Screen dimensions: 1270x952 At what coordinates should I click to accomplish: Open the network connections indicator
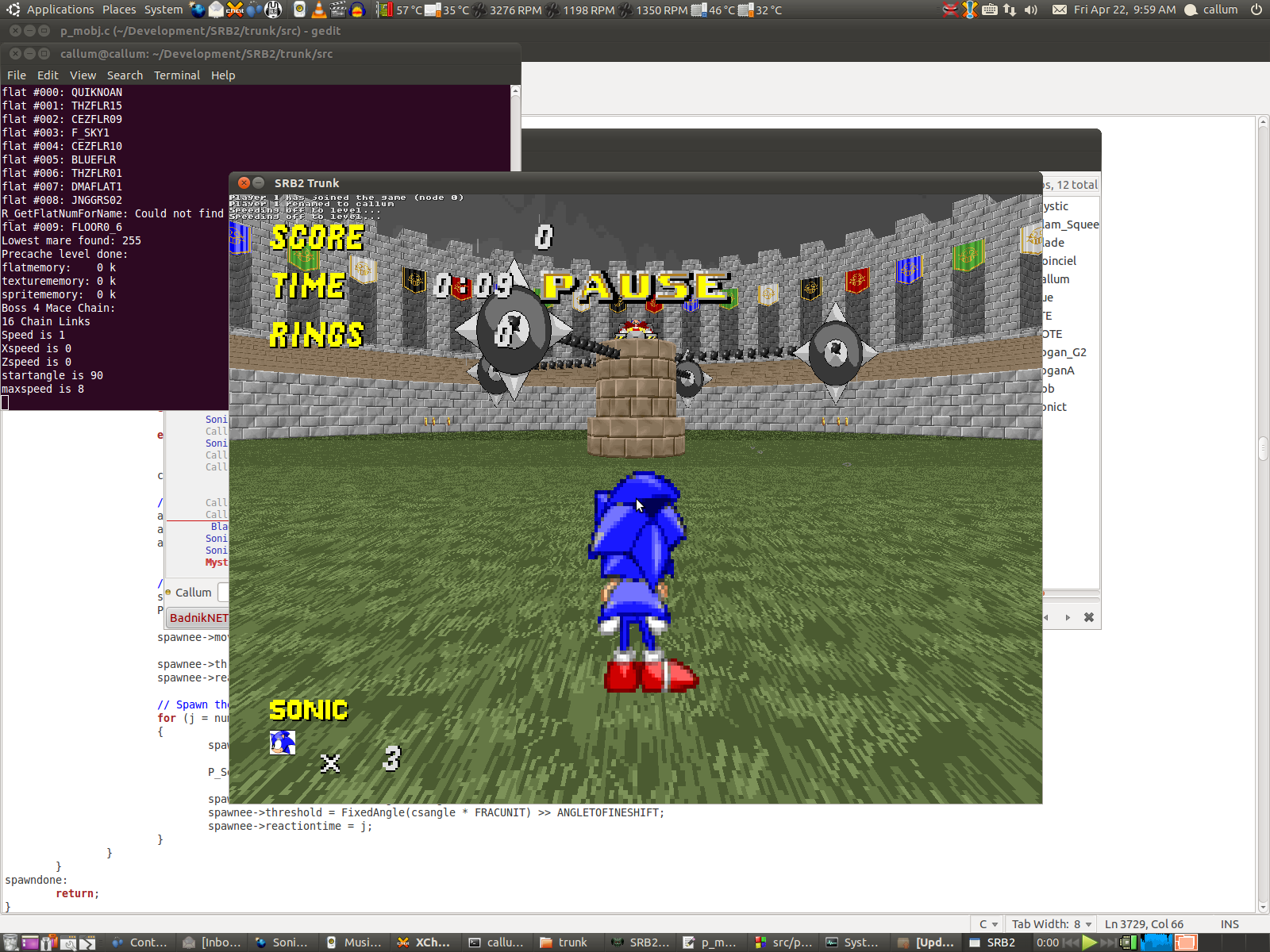tap(1010, 10)
